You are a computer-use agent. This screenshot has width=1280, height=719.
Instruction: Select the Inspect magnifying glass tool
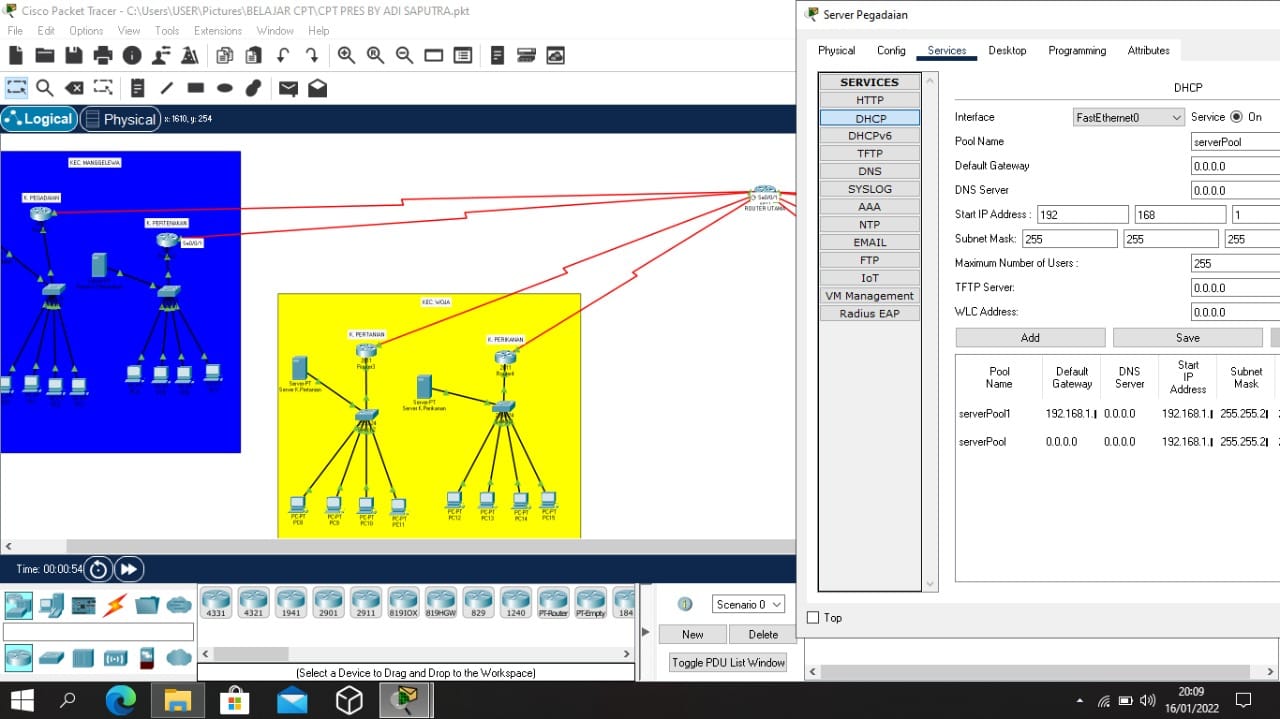tap(45, 88)
